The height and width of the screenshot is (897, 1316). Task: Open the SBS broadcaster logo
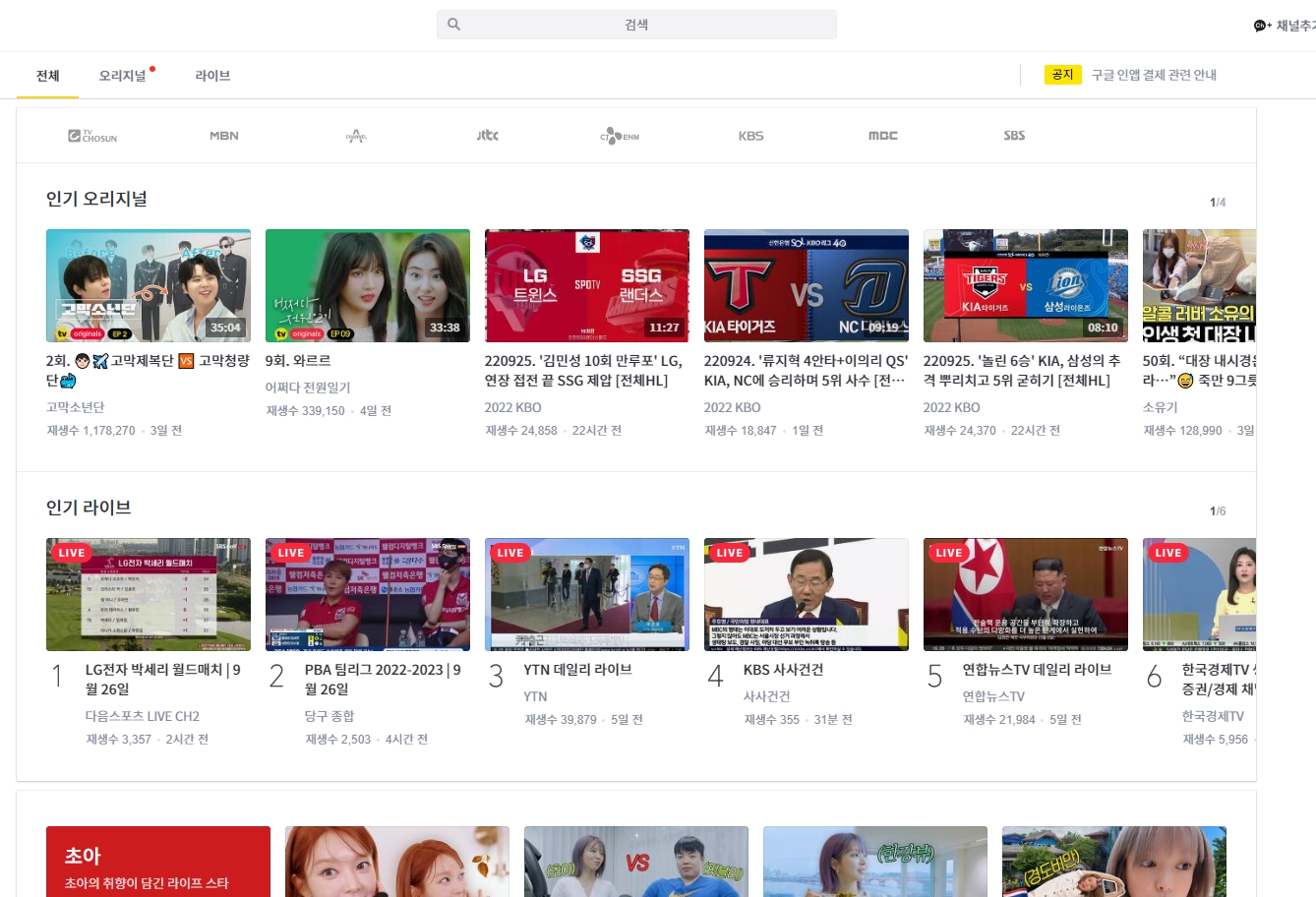[x=1014, y=135]
